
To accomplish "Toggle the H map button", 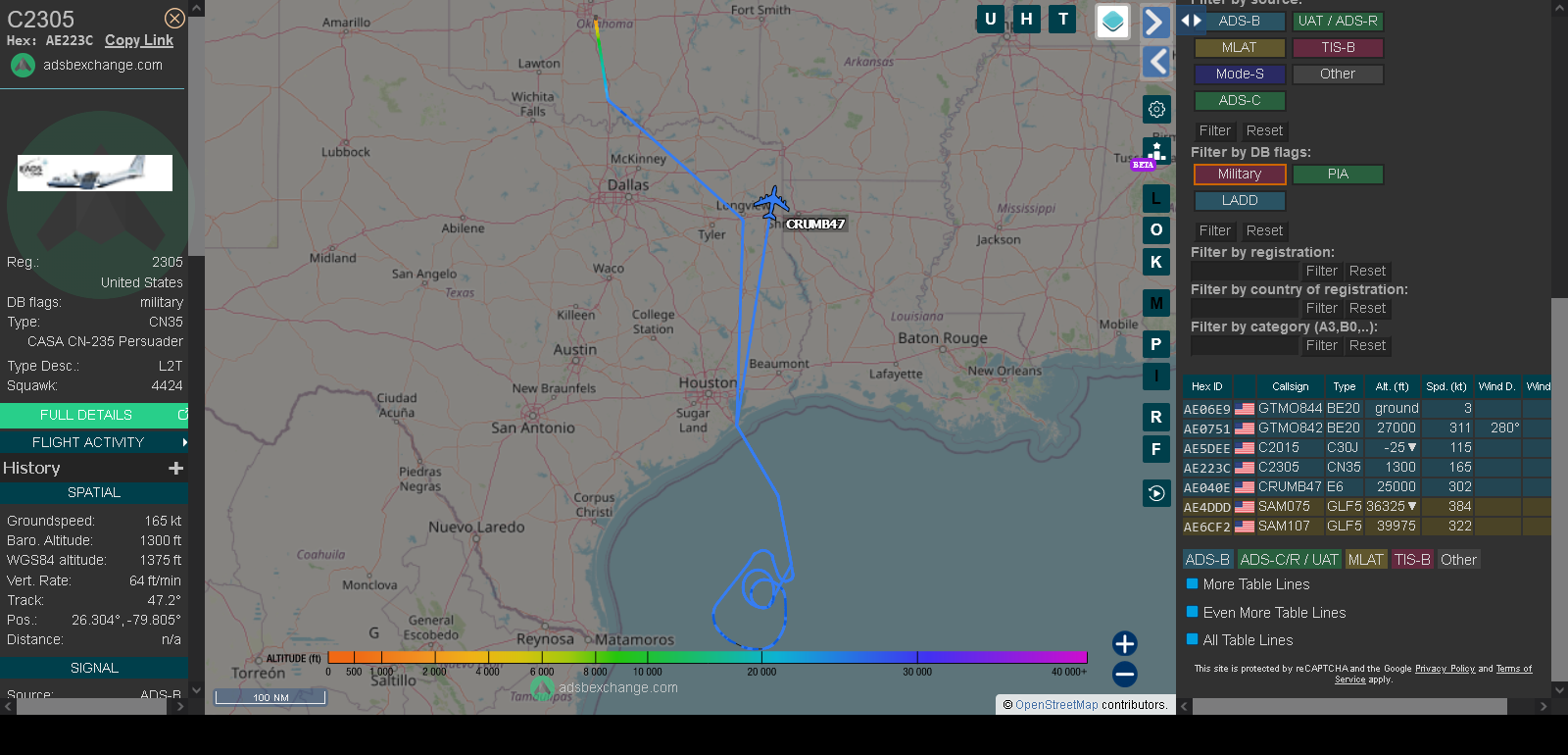I will coord(1027,19).
